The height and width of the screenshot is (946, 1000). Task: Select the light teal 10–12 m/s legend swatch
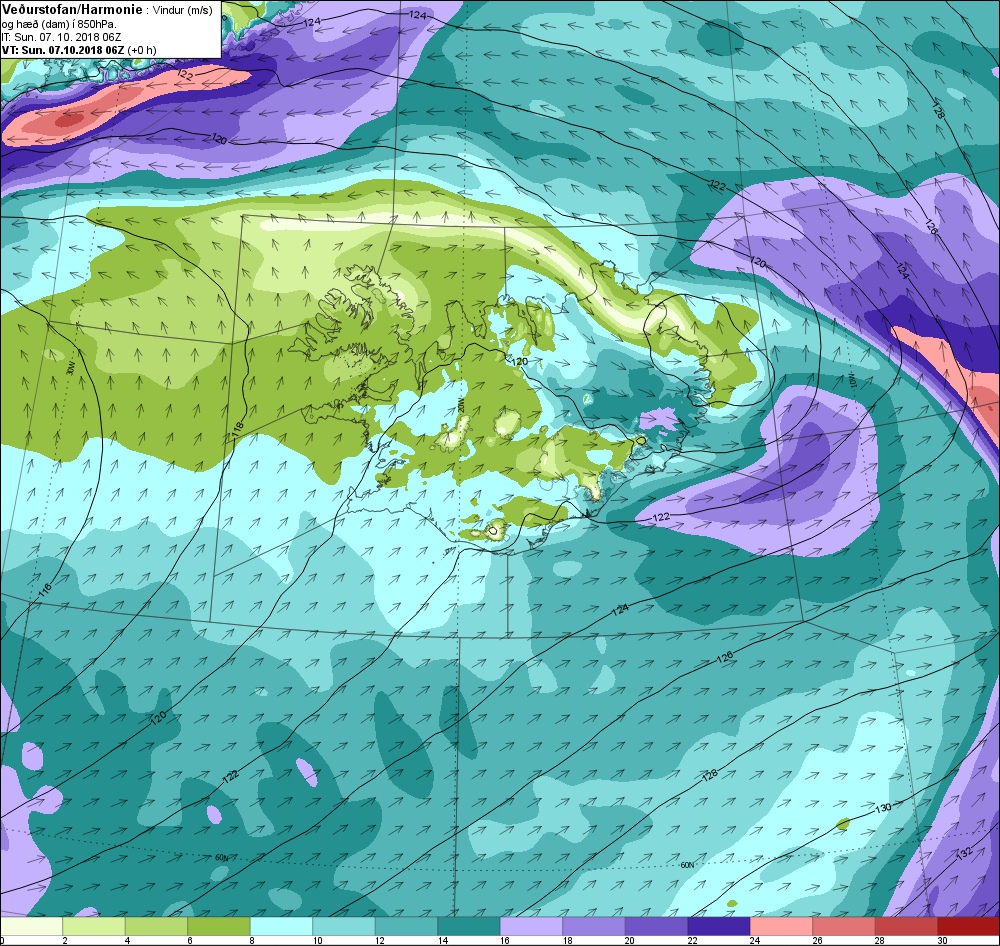click(344, 926)
